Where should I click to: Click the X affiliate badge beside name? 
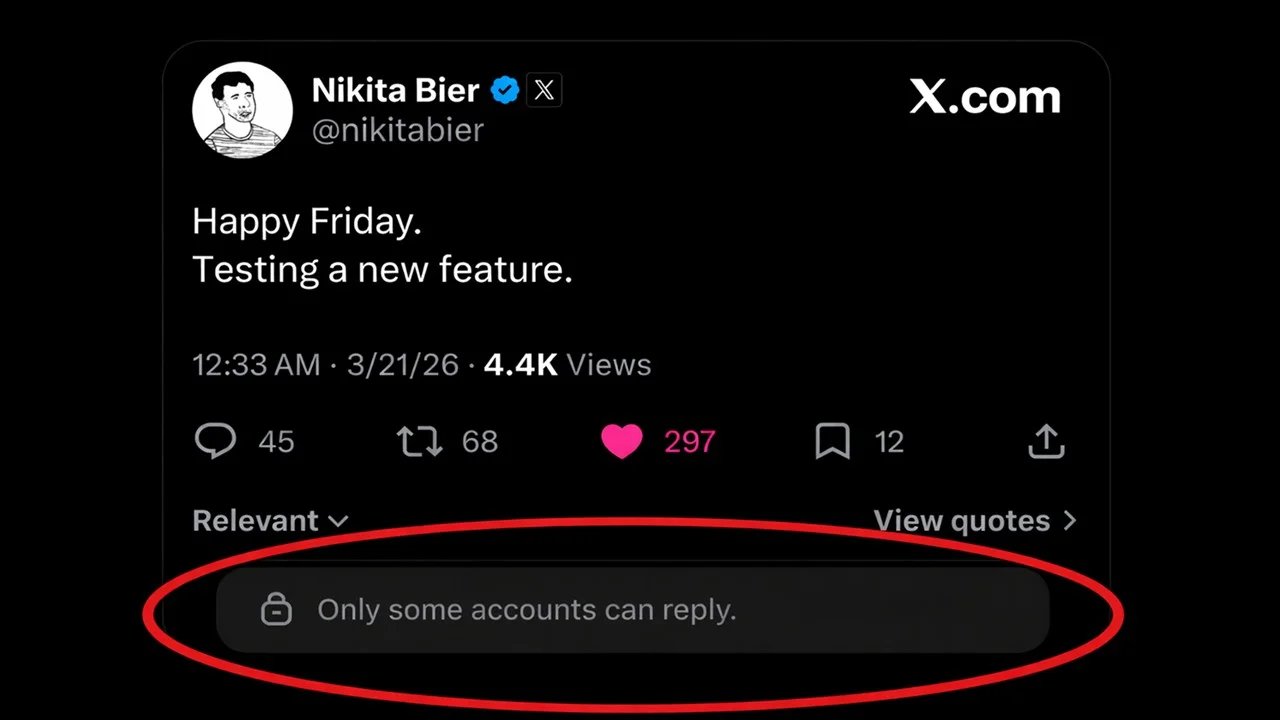(543, 91)
